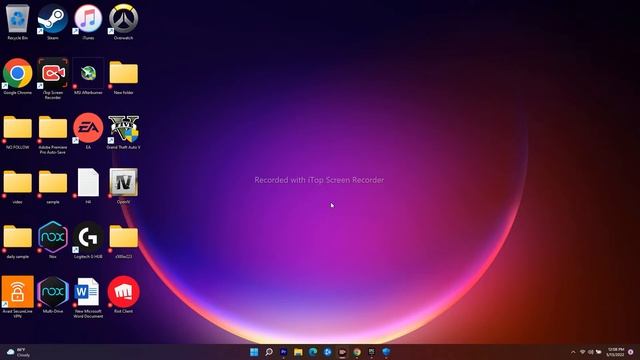Open File Explorer from taskbar

298,352
